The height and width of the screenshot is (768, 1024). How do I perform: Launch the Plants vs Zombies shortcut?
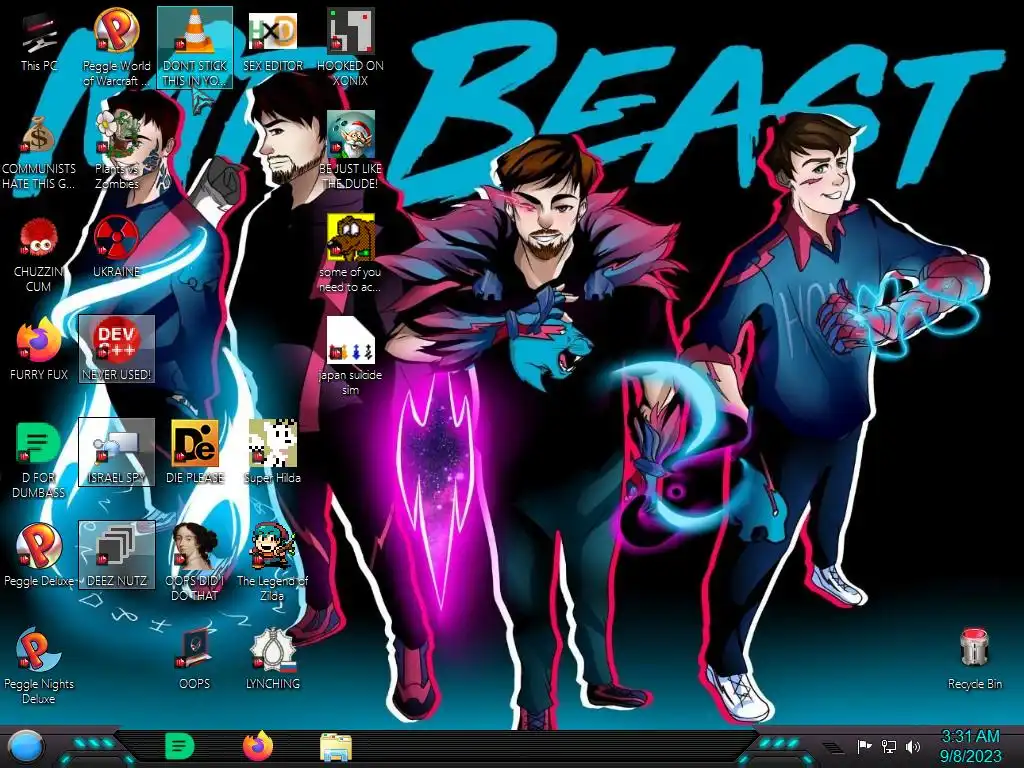116,150
